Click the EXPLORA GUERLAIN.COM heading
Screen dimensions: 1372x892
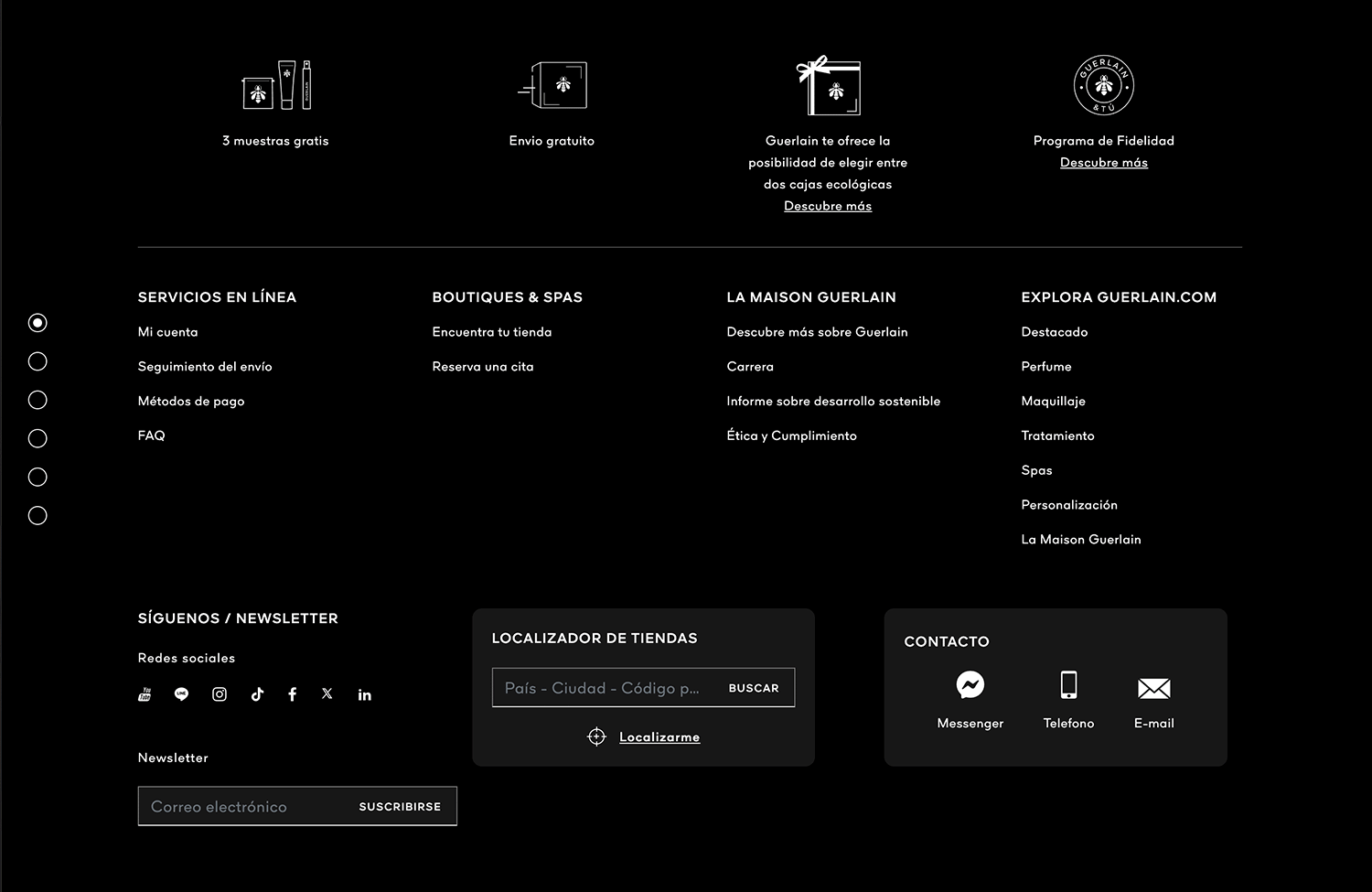1119,296
